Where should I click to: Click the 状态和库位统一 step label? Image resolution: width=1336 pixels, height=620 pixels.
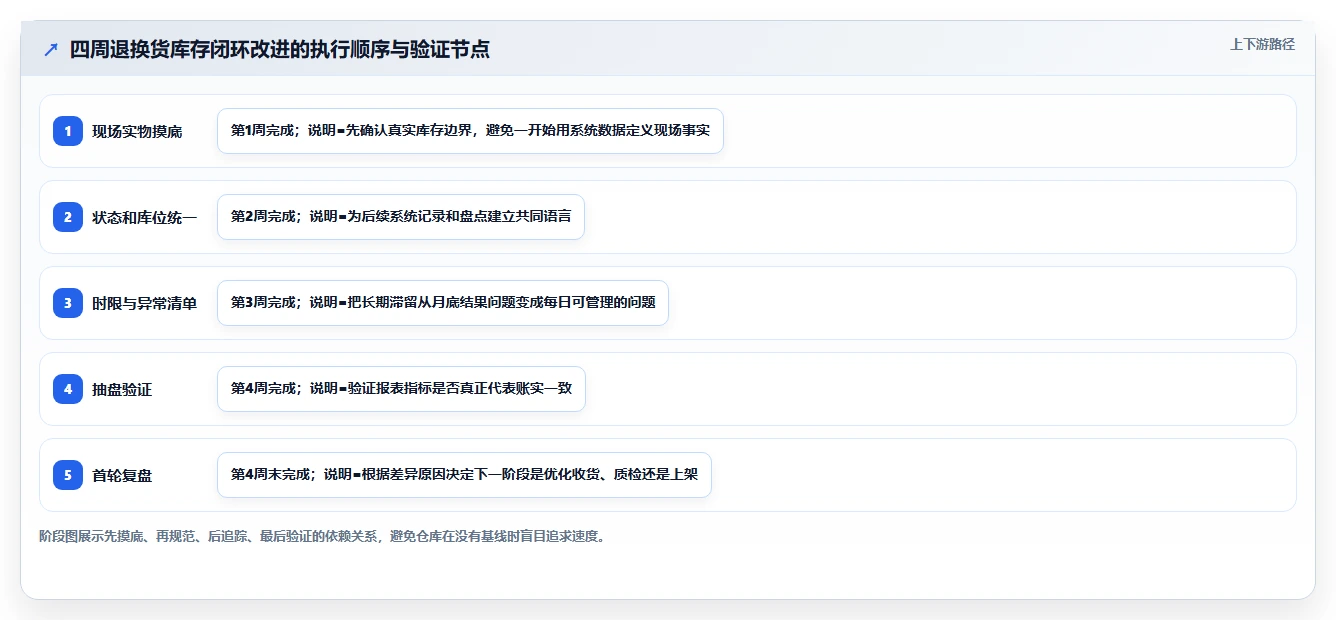click(x=144, y=217)
